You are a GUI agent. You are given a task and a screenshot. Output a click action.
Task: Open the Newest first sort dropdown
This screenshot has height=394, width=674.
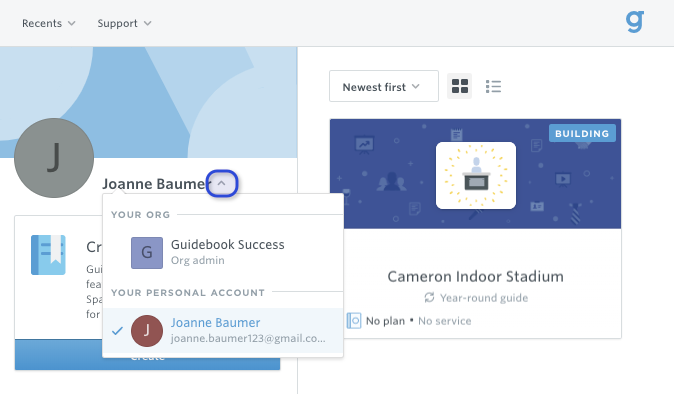coord(384,86)
